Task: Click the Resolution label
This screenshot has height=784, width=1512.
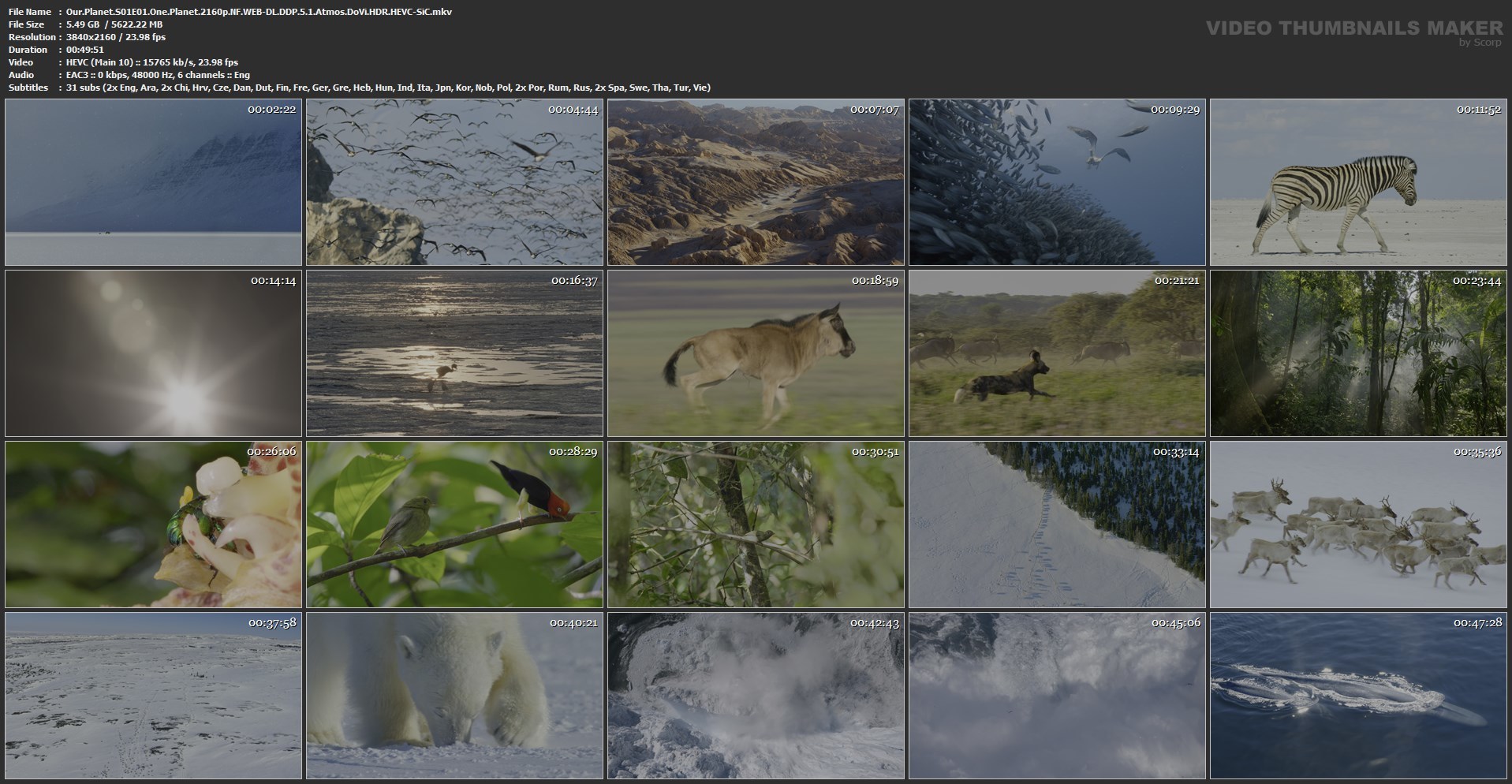Action: pyautogui.click(x=32, y=37)
